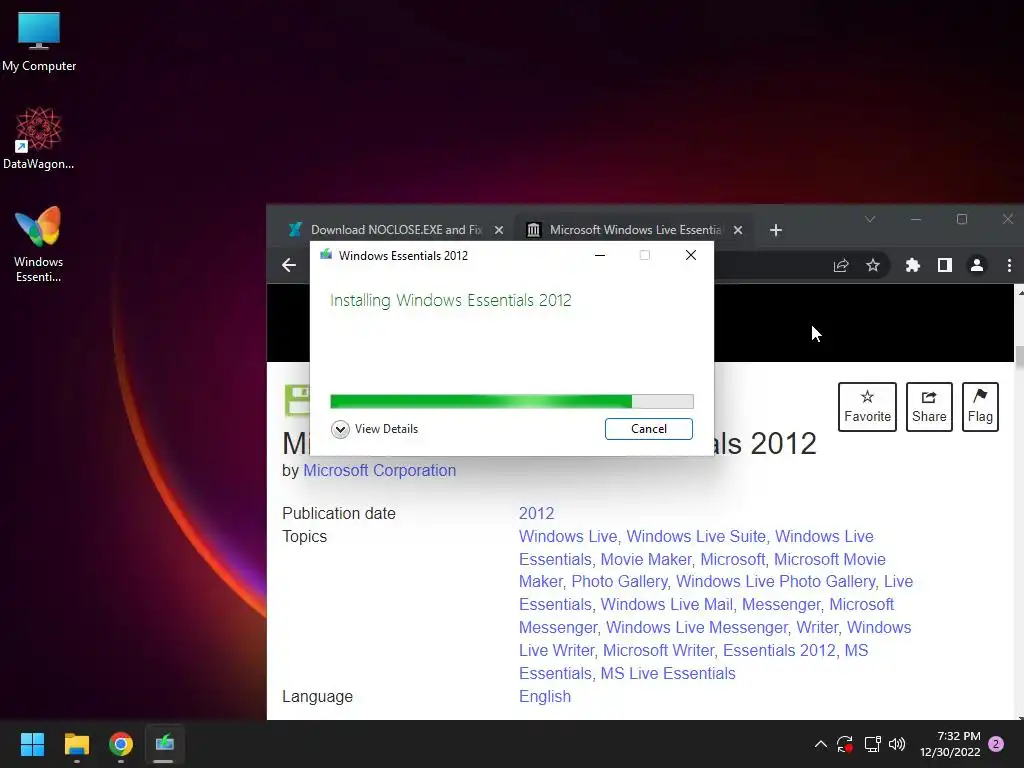Screen dimensions: 1024x768
Task: Open the clock showing 7:32 PM
Action: click(950, 744)
